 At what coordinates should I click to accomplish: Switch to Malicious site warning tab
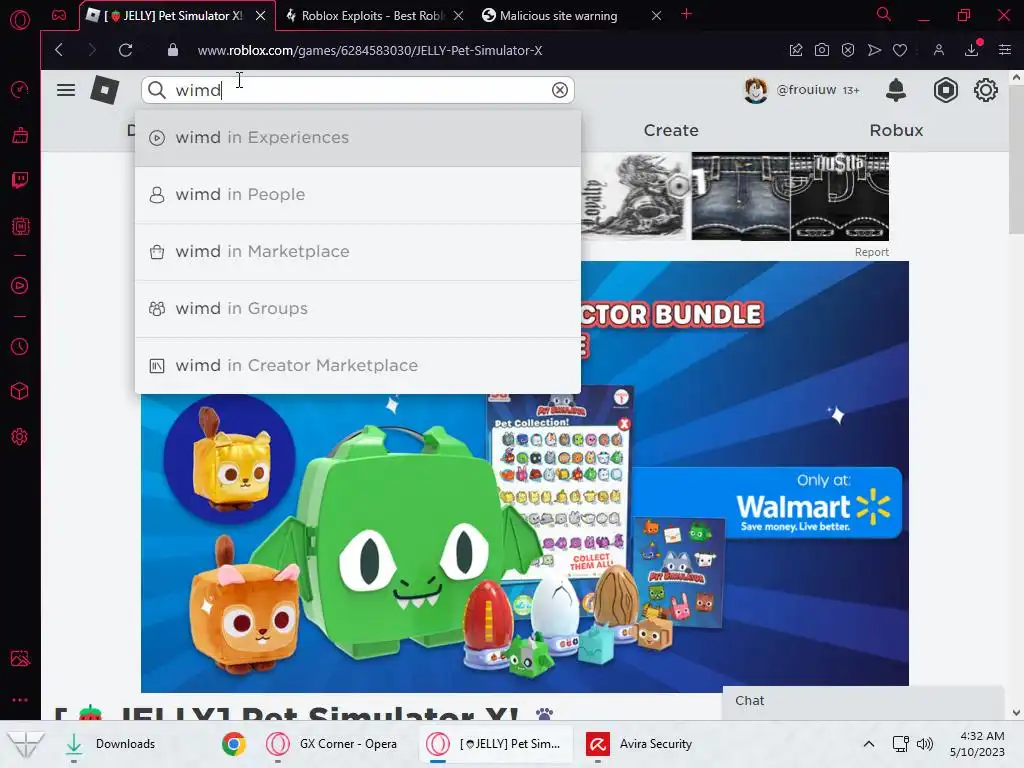559,16
